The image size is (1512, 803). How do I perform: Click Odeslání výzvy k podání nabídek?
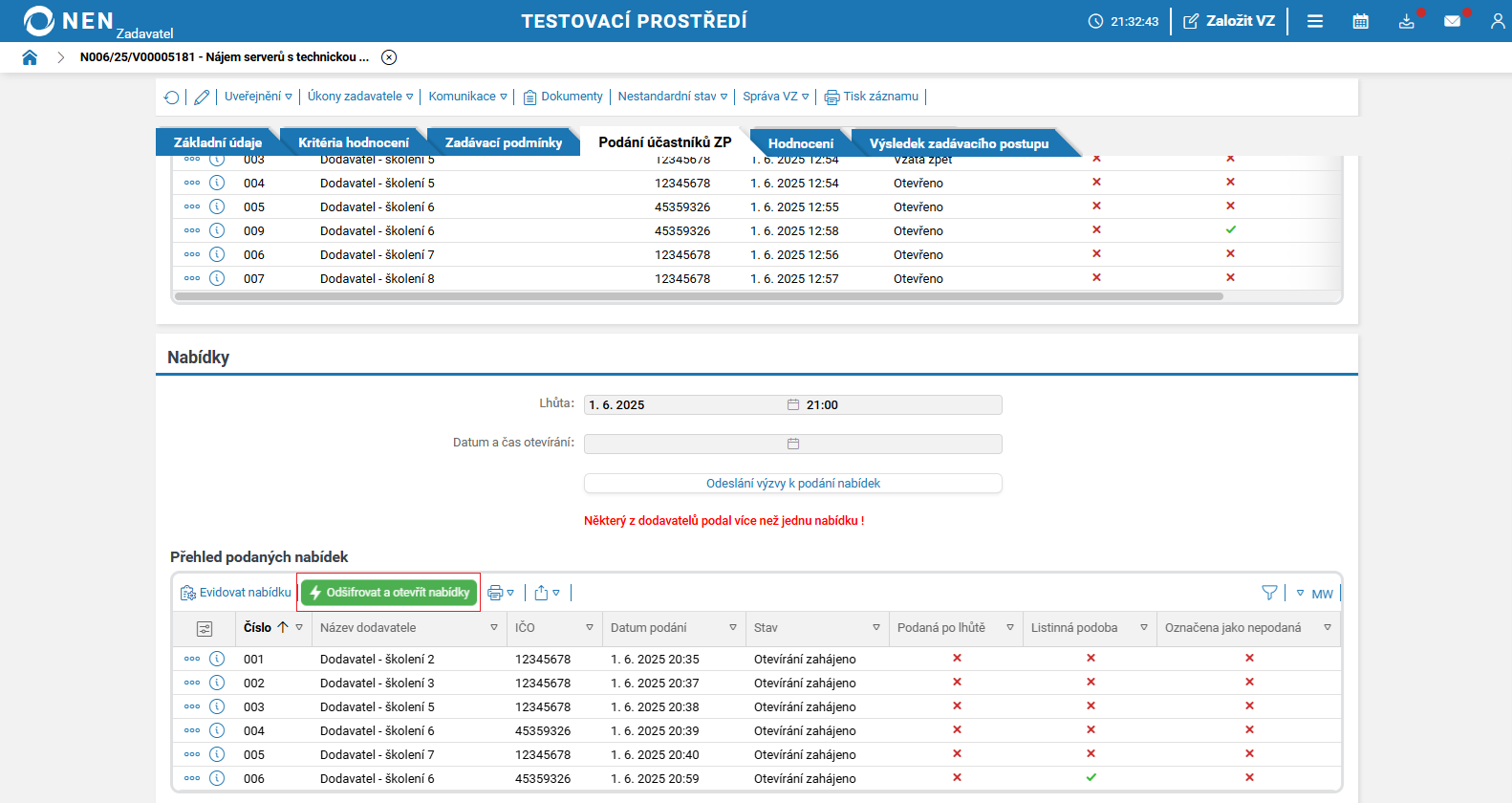[792, 484]
